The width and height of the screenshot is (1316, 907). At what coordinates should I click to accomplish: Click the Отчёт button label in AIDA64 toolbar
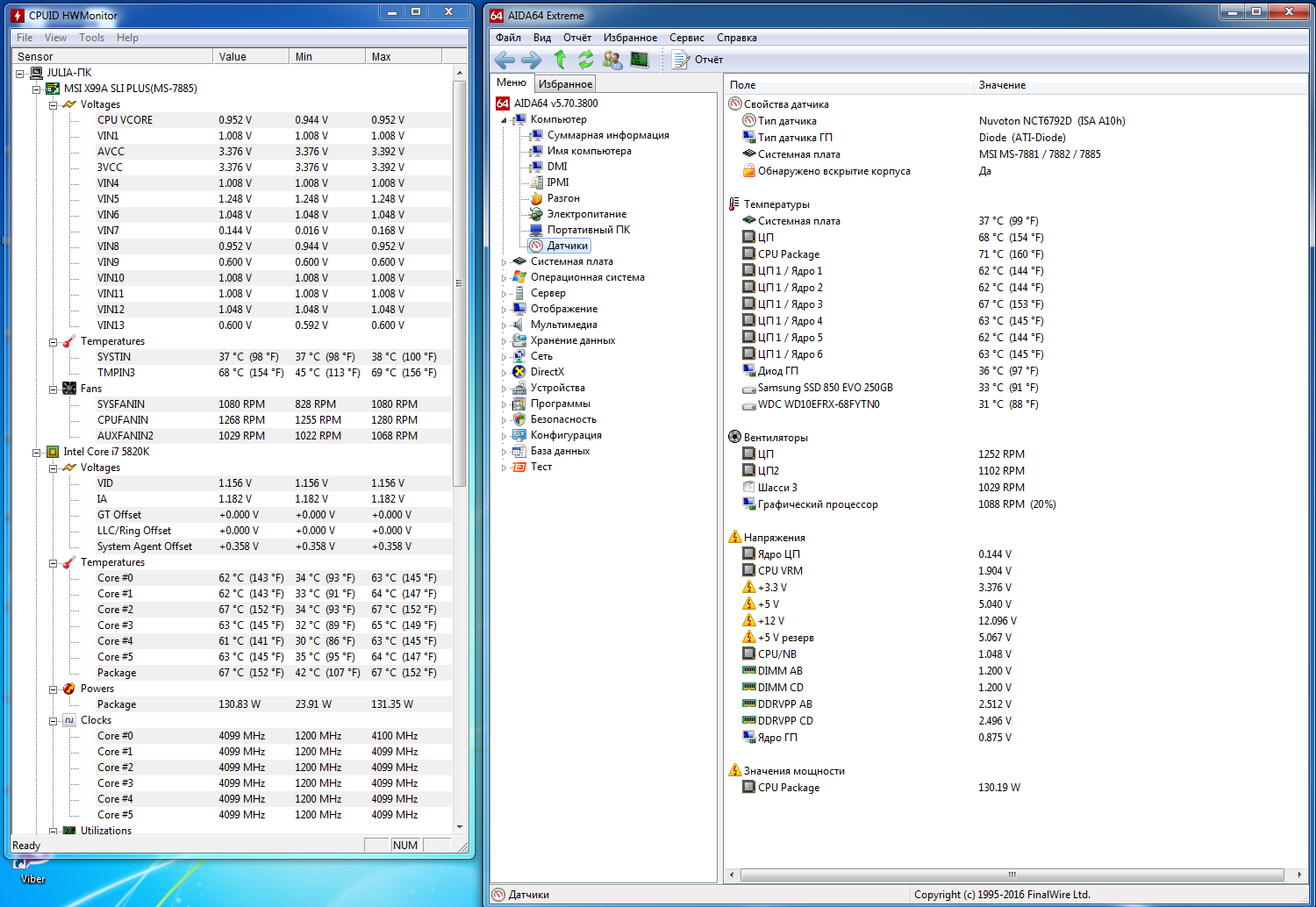tap(709, 60)
